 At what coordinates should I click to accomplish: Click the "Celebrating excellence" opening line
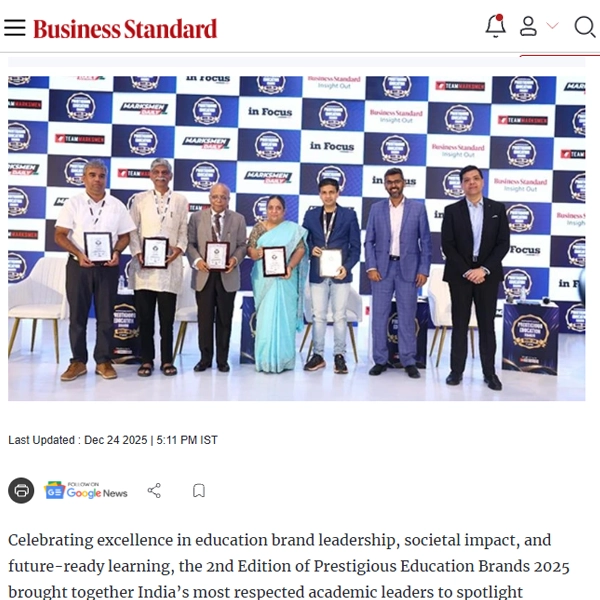coord(279,540)
